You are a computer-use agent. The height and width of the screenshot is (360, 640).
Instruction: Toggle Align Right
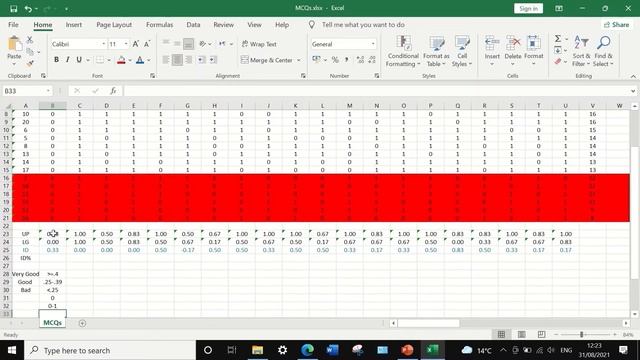189,60
